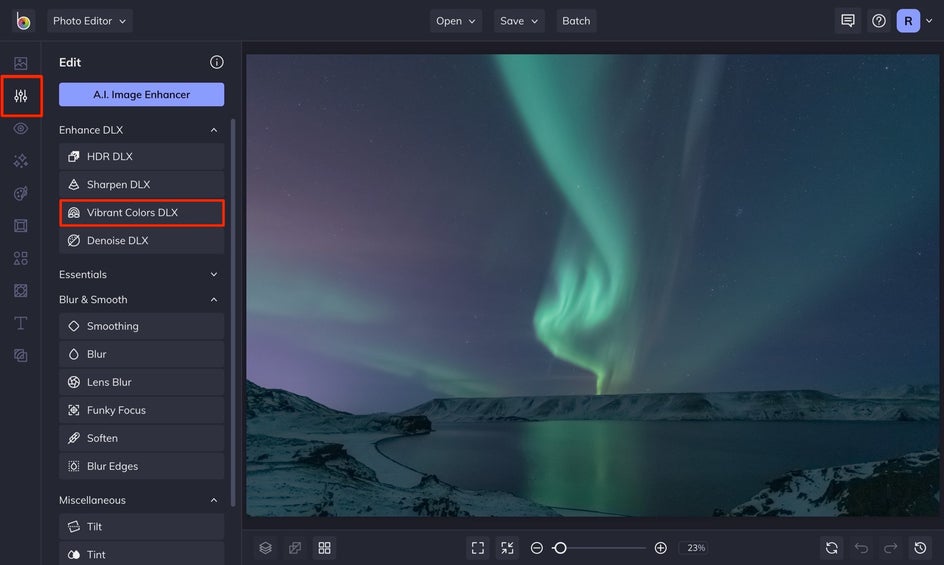The height and width of the screenshot is (565, 944).
Task: Click the reset rotate icon in bottom bar
Action: [831, 548]
